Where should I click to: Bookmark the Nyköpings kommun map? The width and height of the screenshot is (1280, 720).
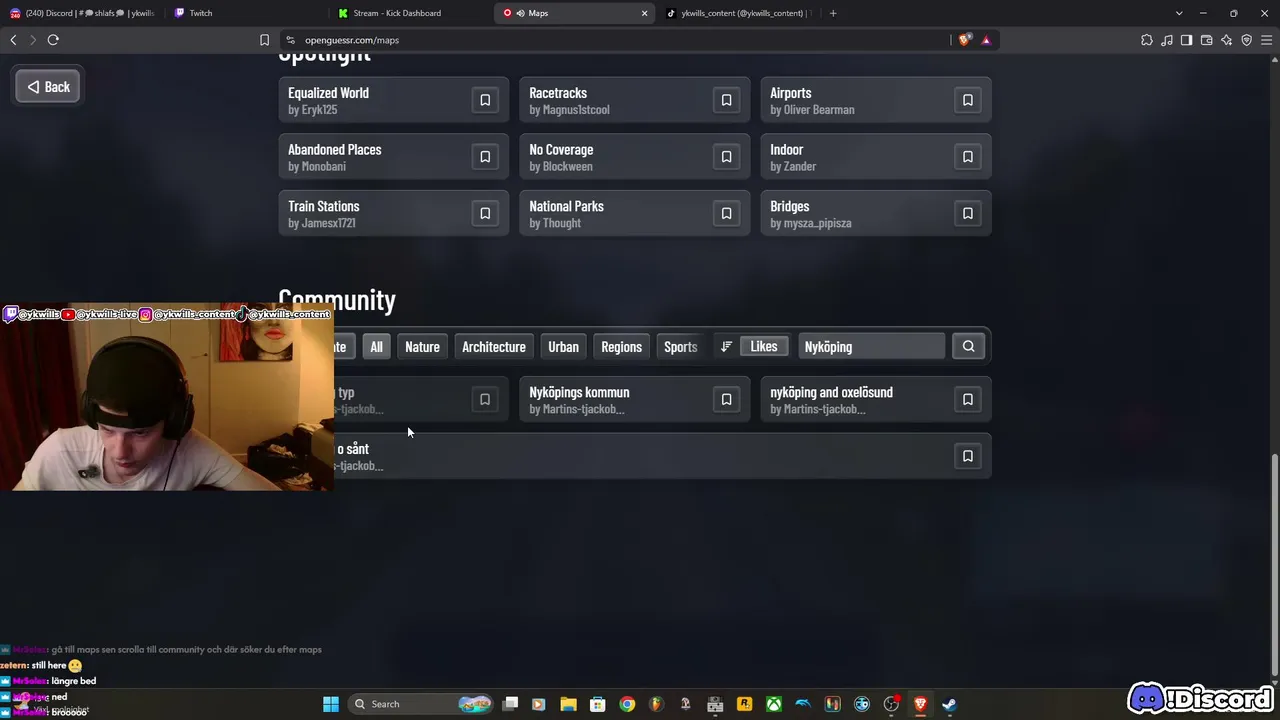pos(726,399)
